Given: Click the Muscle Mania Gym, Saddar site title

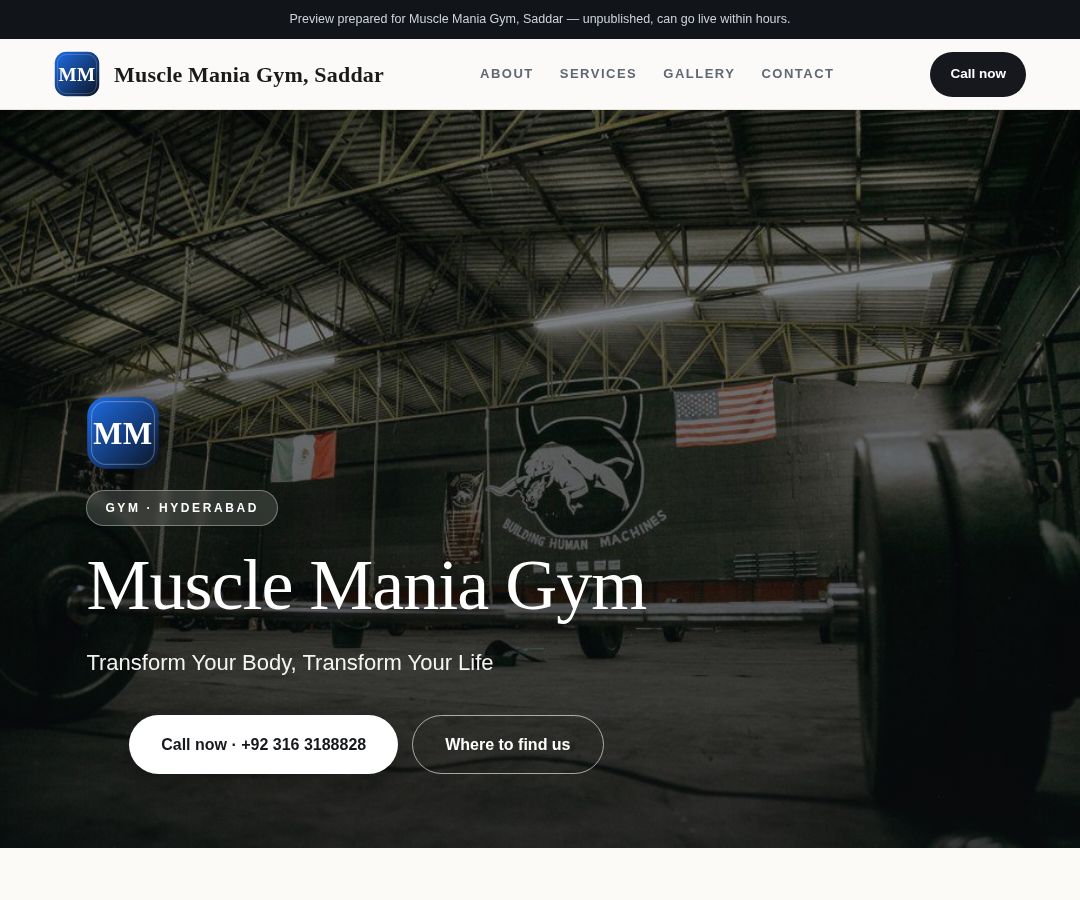Looking at the screenshot, I should point(249,74).
